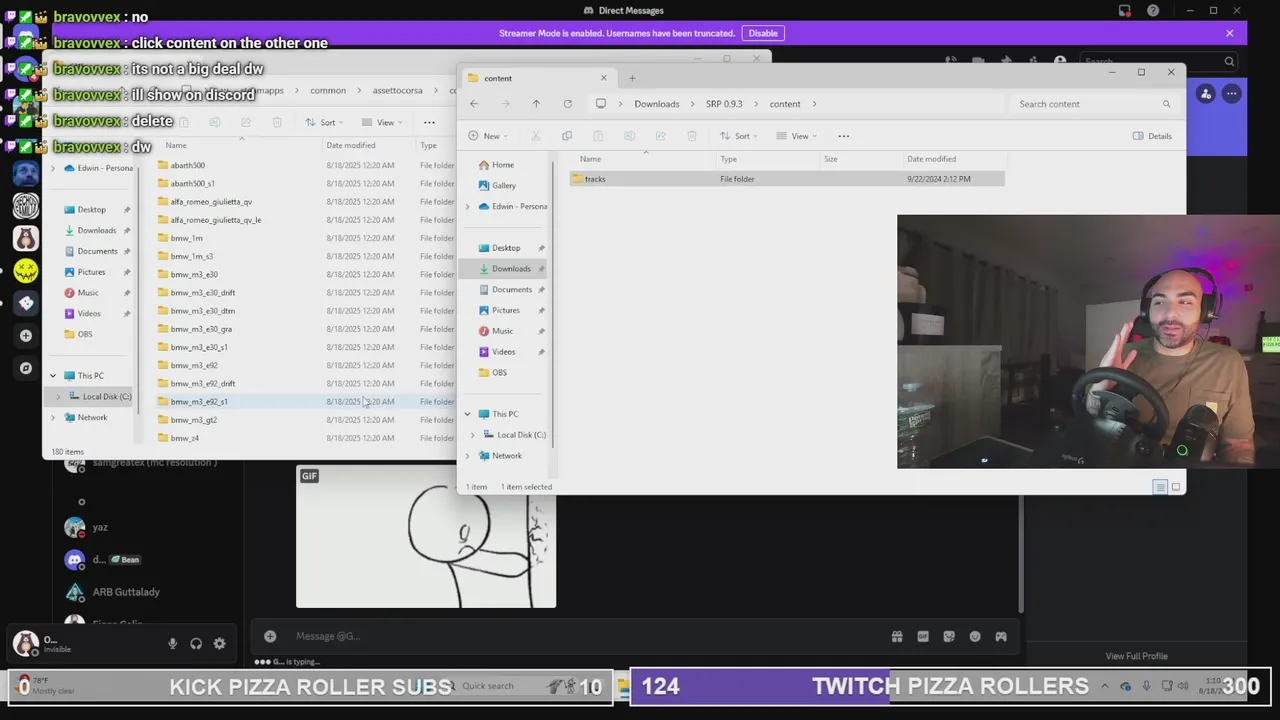Expand Network in content window sidebar
The height and width of the screenshot is (720, 1280).
point(467,456)
